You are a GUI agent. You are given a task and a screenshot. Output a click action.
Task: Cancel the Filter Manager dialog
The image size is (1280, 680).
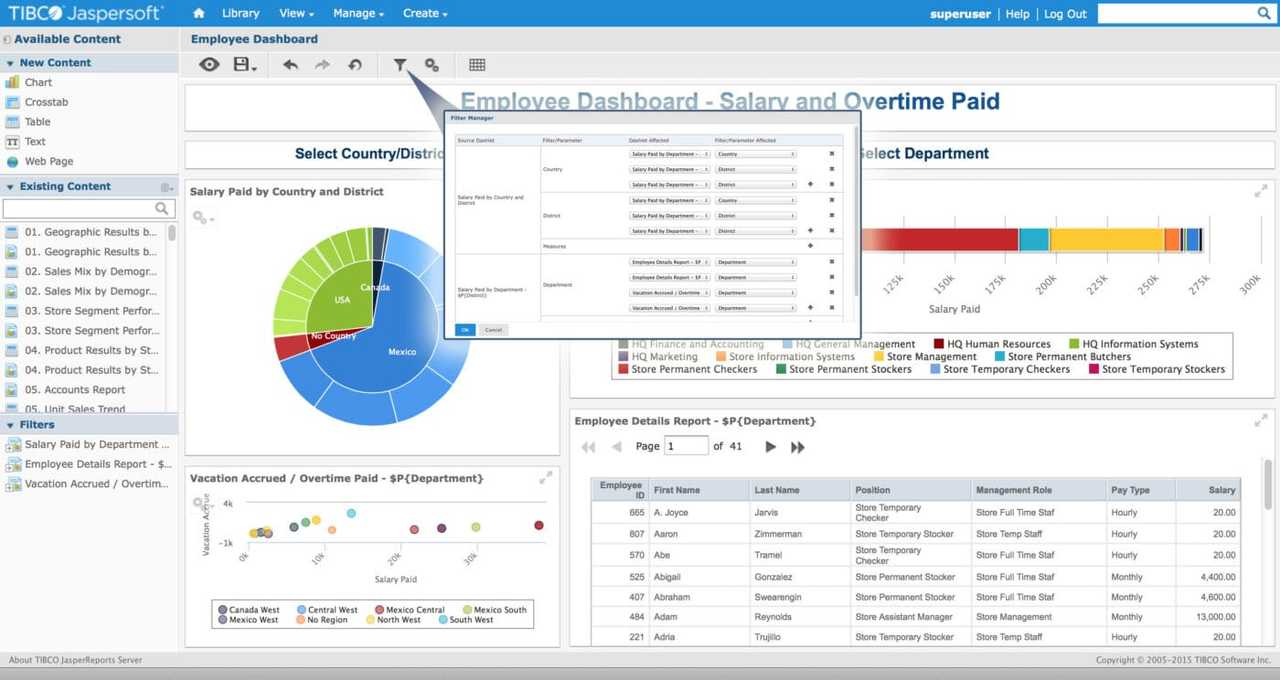[x=493, y=329]
